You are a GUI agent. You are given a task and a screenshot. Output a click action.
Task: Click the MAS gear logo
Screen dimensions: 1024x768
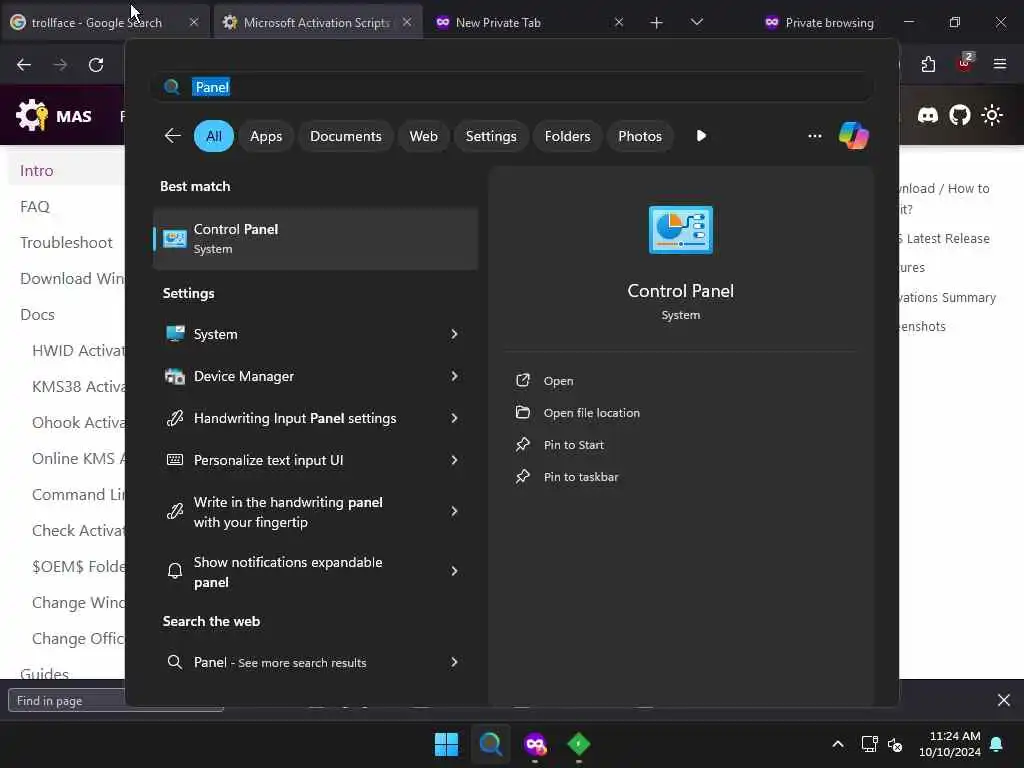31,116
